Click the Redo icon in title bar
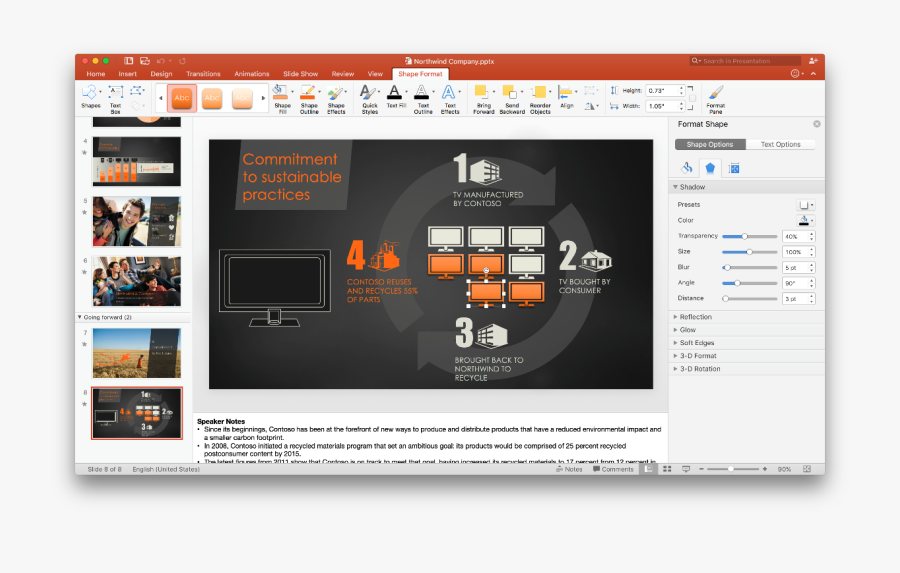 coord(183,61)
